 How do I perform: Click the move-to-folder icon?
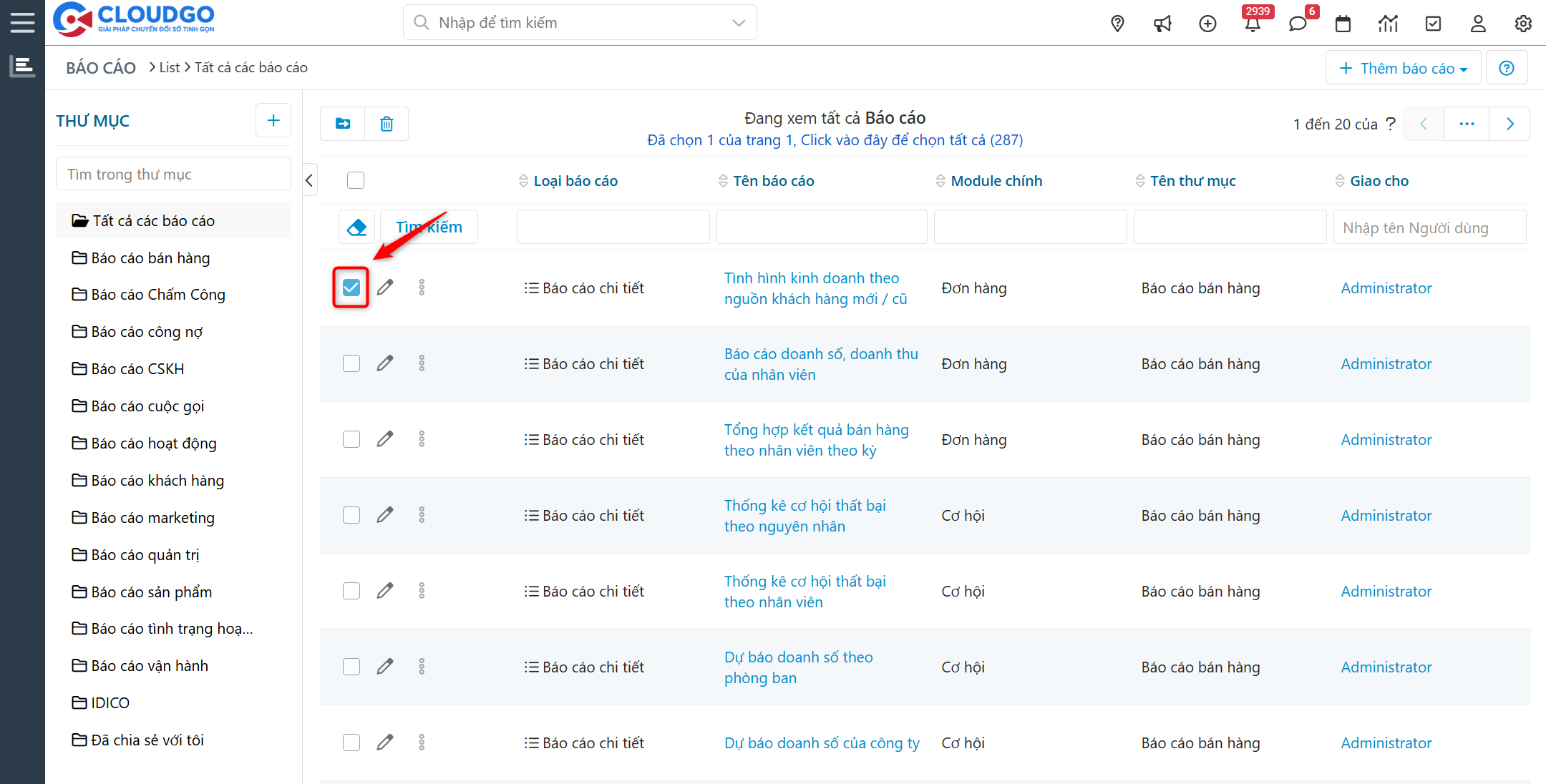pos(343,124)
